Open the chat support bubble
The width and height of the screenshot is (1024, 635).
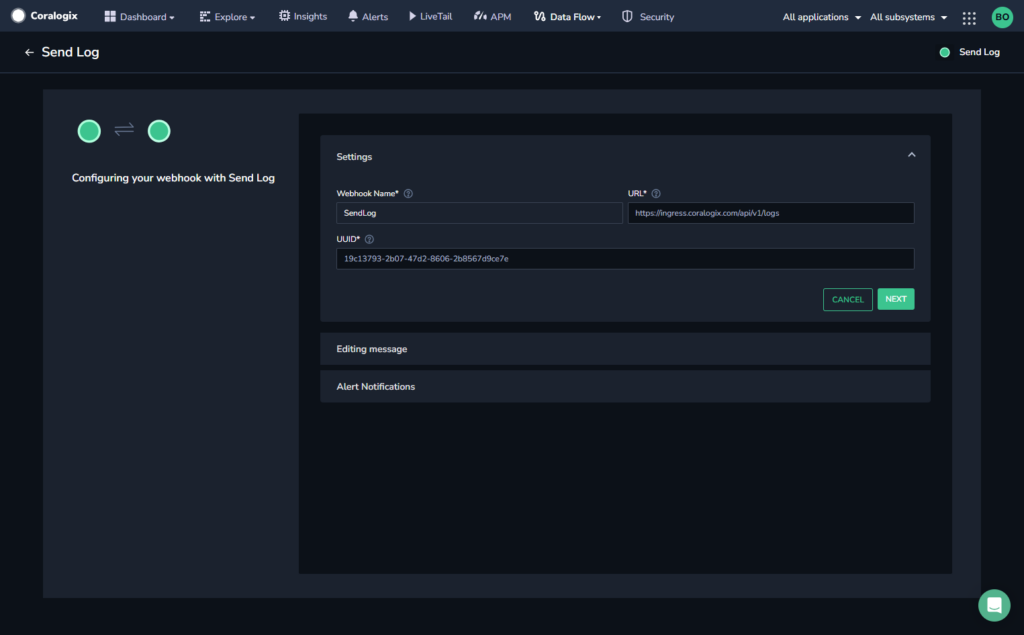tap(994, 606)
